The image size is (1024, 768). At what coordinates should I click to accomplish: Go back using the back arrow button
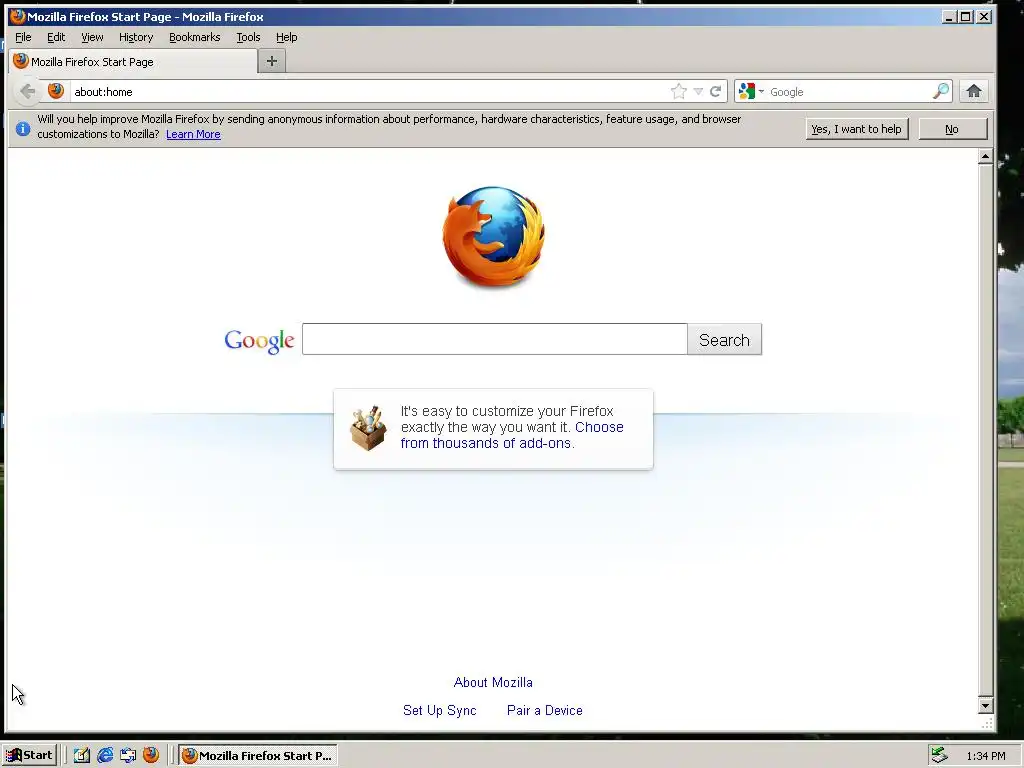pyautogui.click(x=27, y=91)
